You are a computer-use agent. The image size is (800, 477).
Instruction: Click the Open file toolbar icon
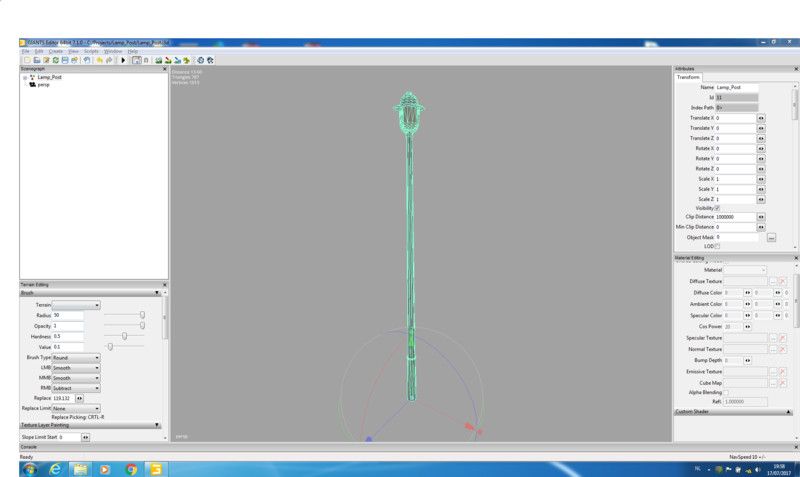pyautogui.click(x=35, y=60)
